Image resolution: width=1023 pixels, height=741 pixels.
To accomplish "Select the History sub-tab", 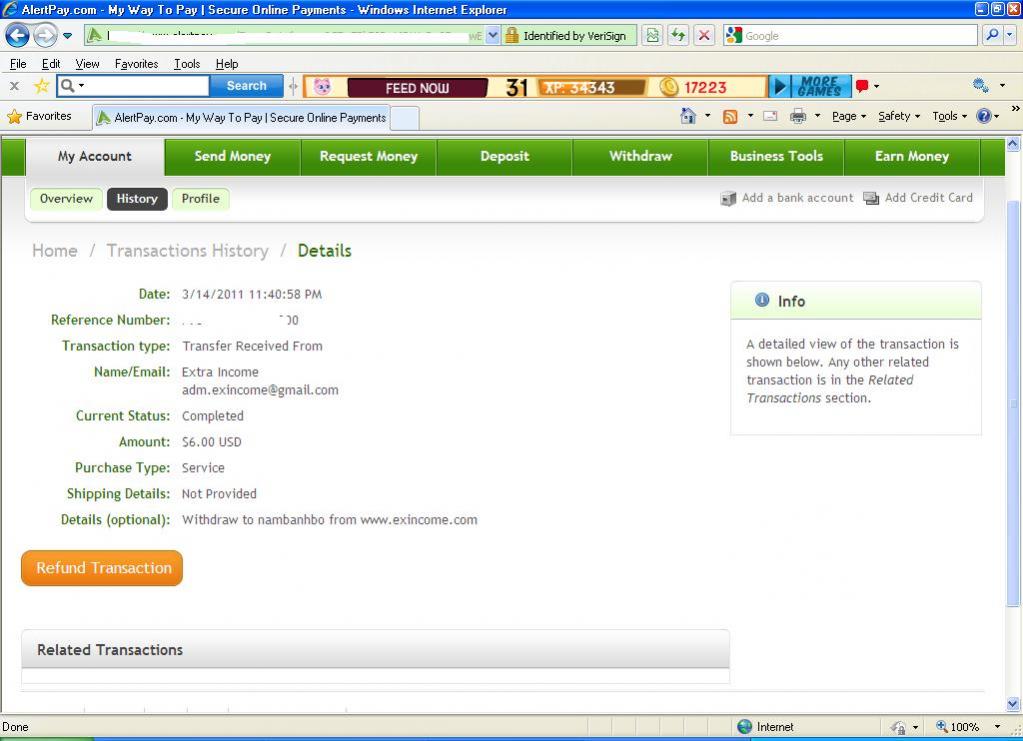I will tap(137, 199).
